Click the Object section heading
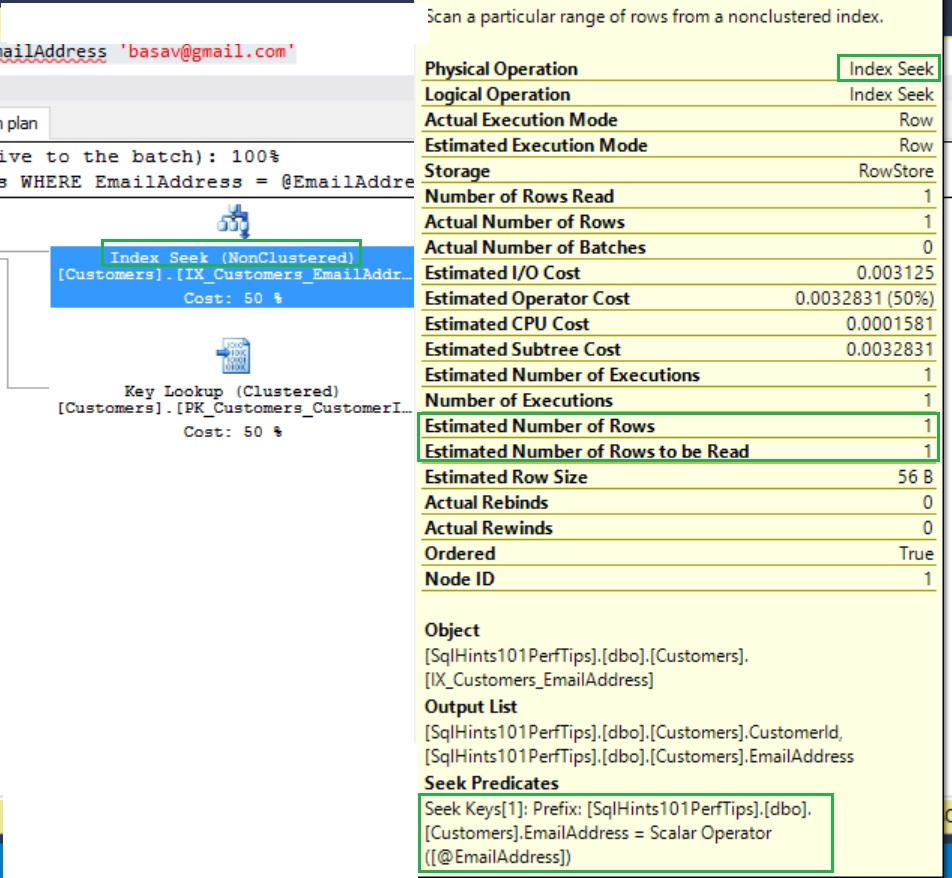 point(452,630)
